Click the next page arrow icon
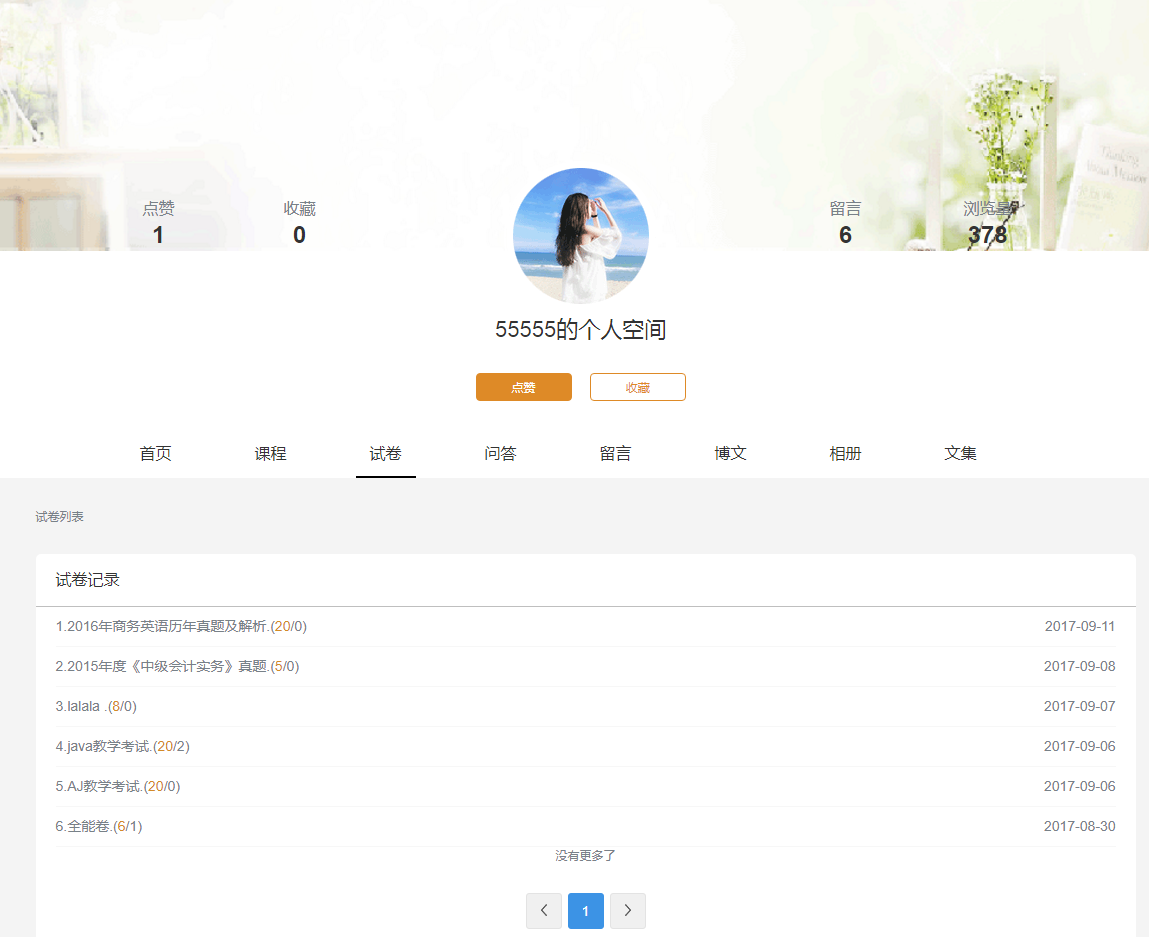Viewport: 1149px width, 937px height. click(627, 910)
